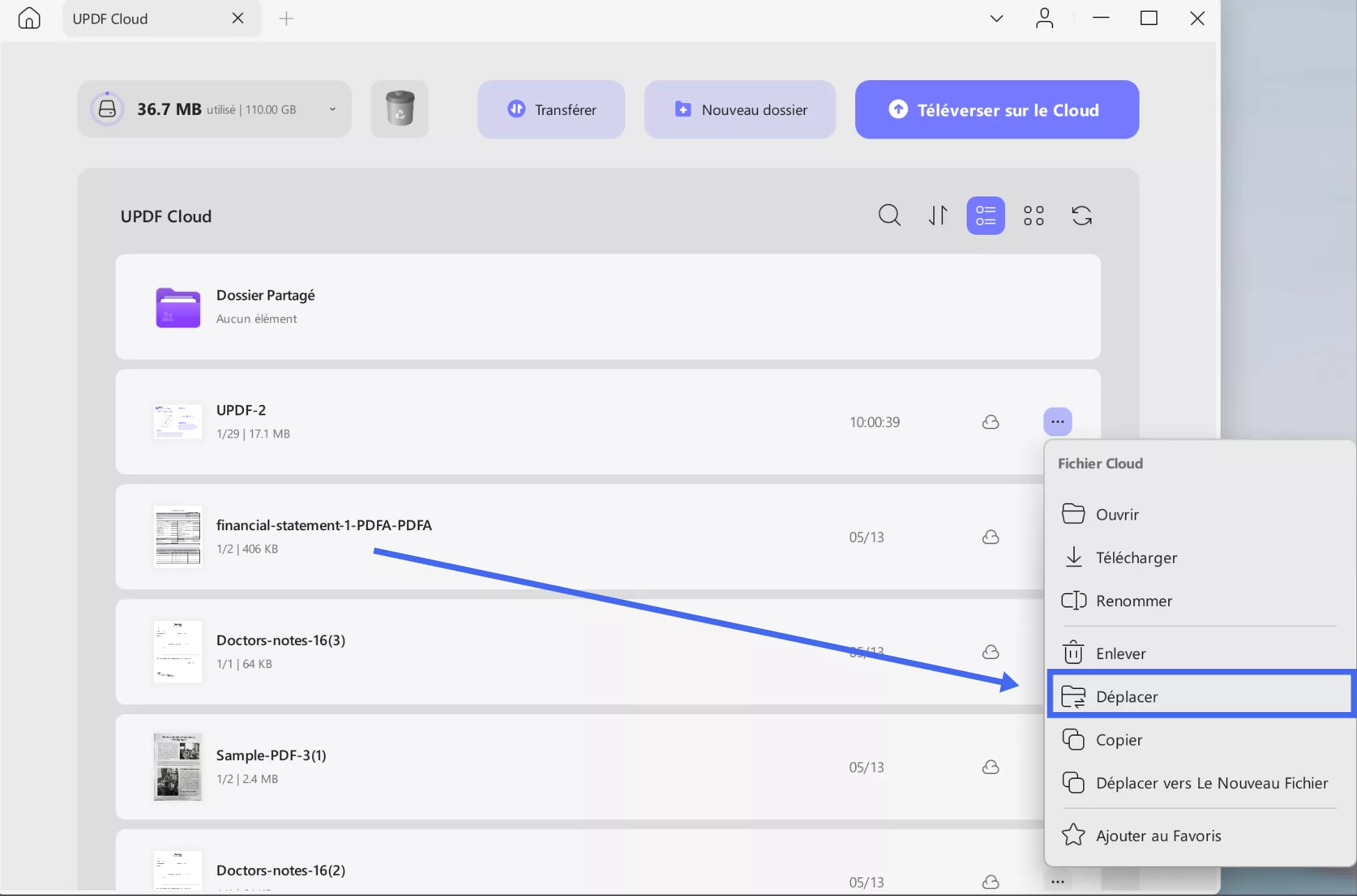Click the 10:00:39 timestamp
Screen dimensions: 1357x896
(x=875, y=422)
